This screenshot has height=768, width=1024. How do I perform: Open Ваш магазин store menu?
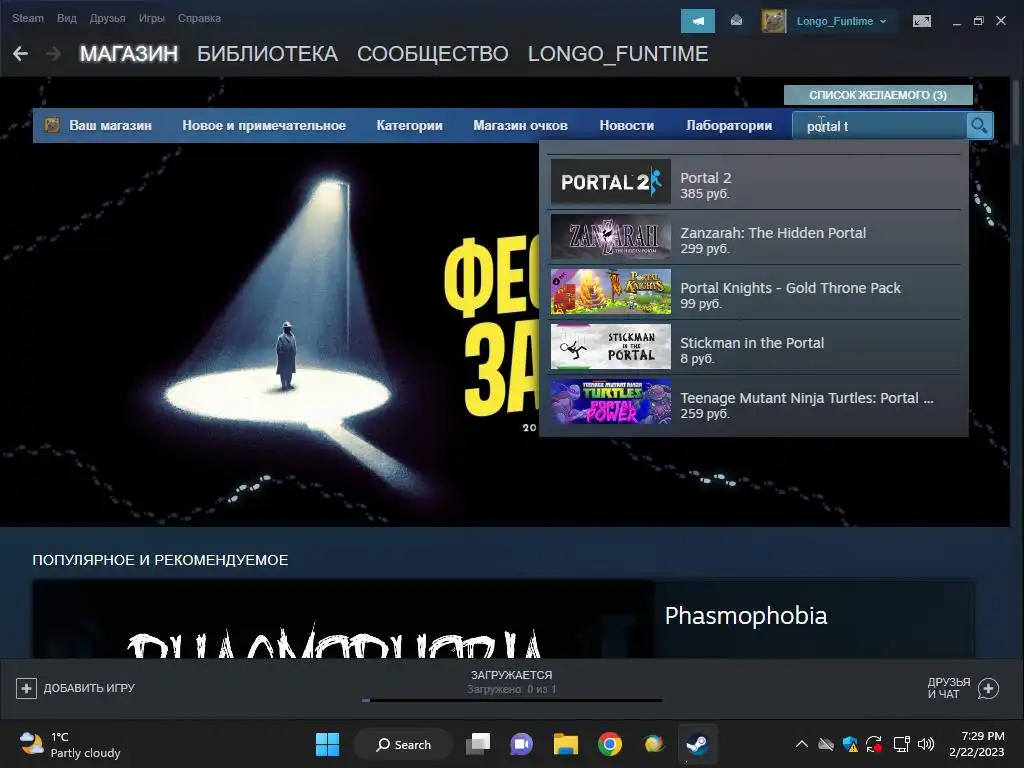click(x=110, y=125)
